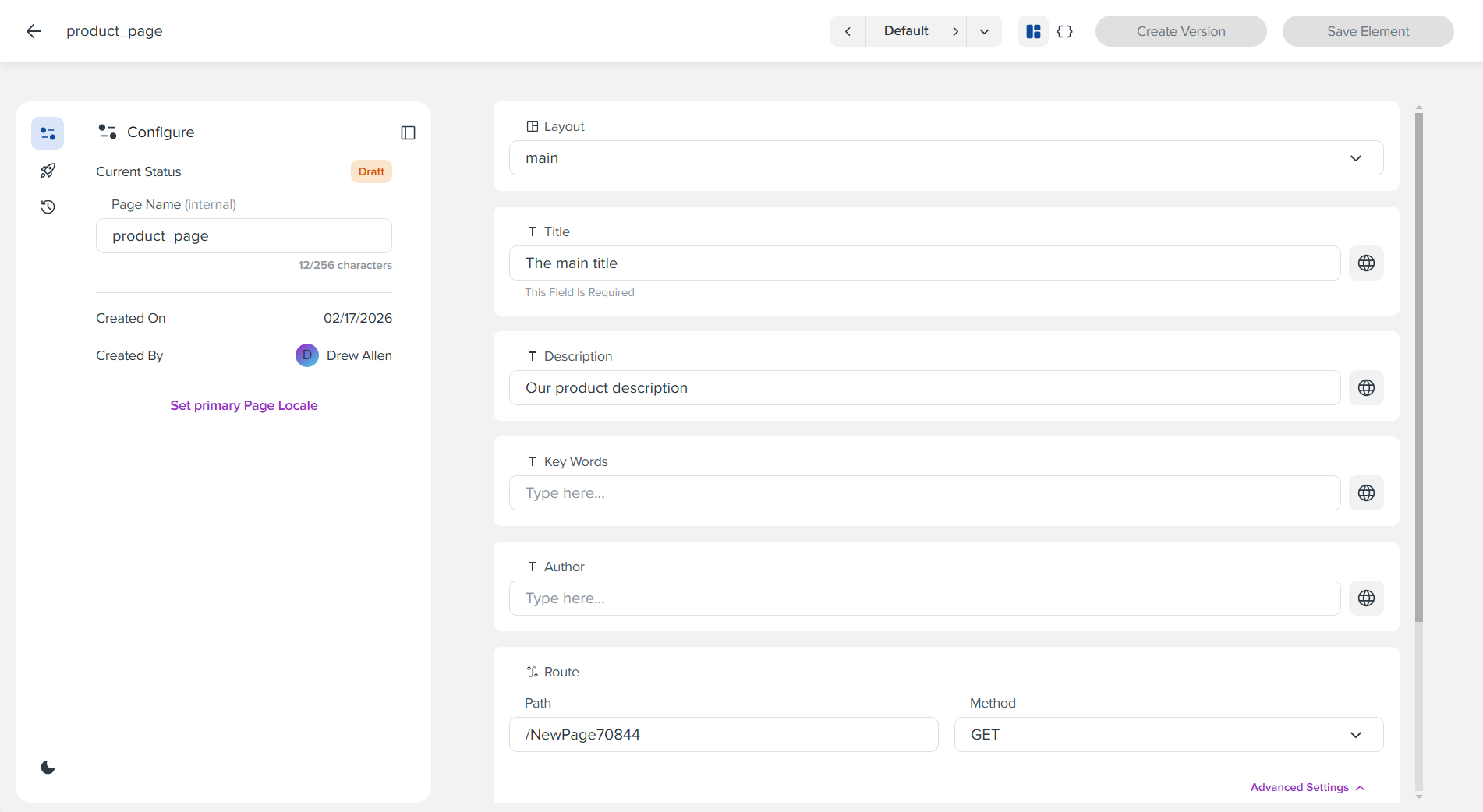Open the Default version dropdown
This screenshot has width=1483, height=812.
pyautogui.click(x=984, y=31)
